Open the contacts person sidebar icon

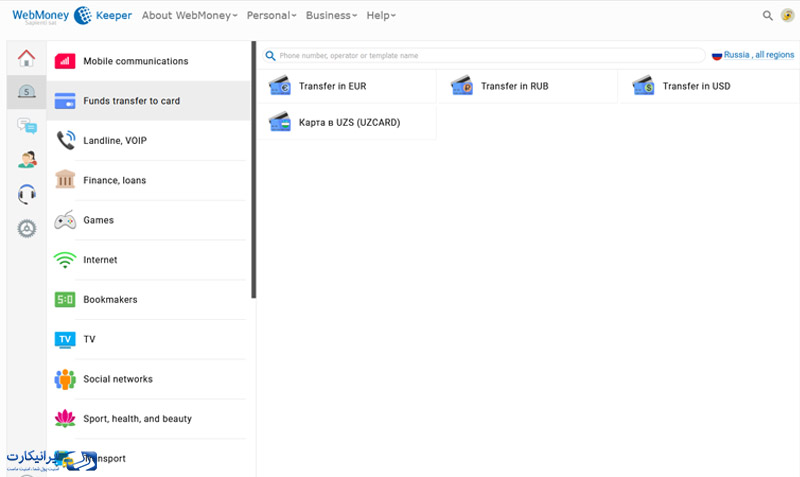tap(27, 160)
